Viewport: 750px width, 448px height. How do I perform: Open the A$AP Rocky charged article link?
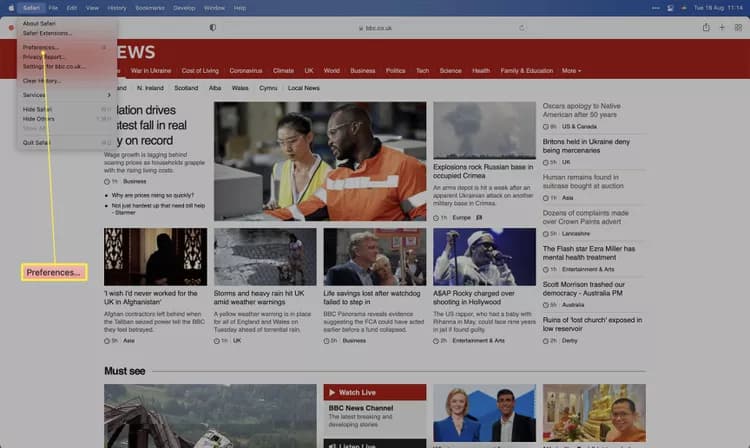point(474,298)
